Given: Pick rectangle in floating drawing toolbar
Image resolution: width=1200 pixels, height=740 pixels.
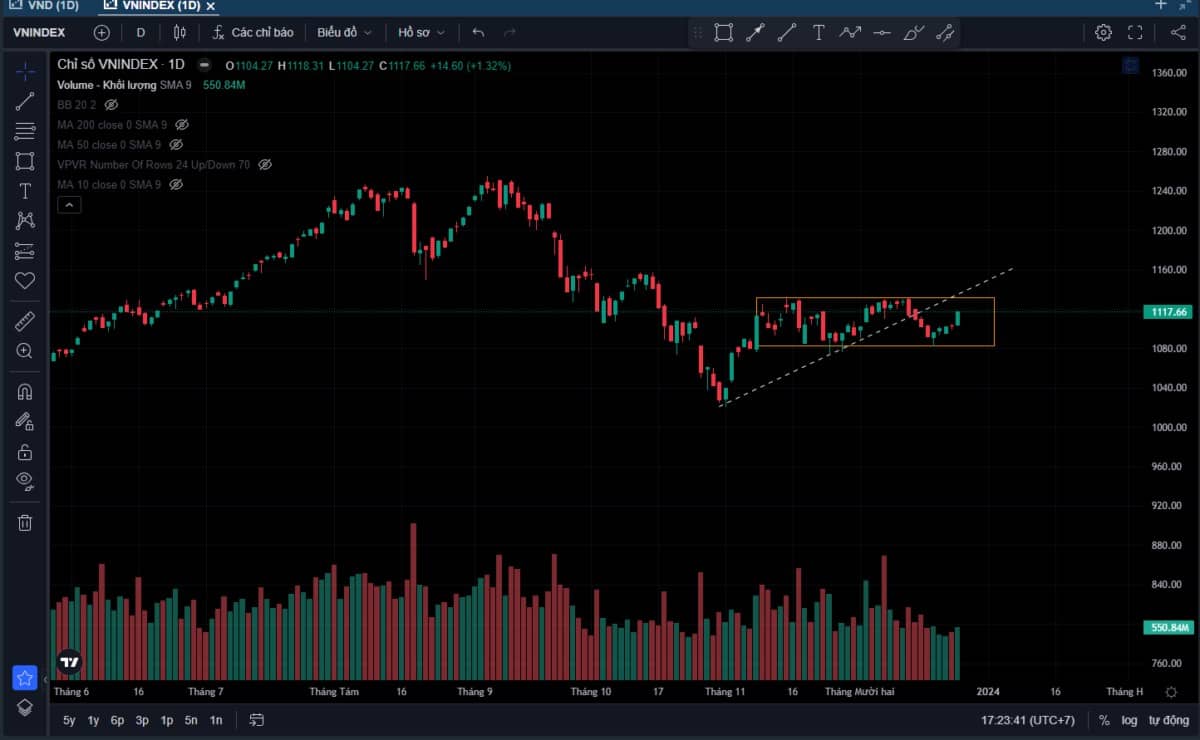Looking at the screenshot, I should click(x=724, y=32).
